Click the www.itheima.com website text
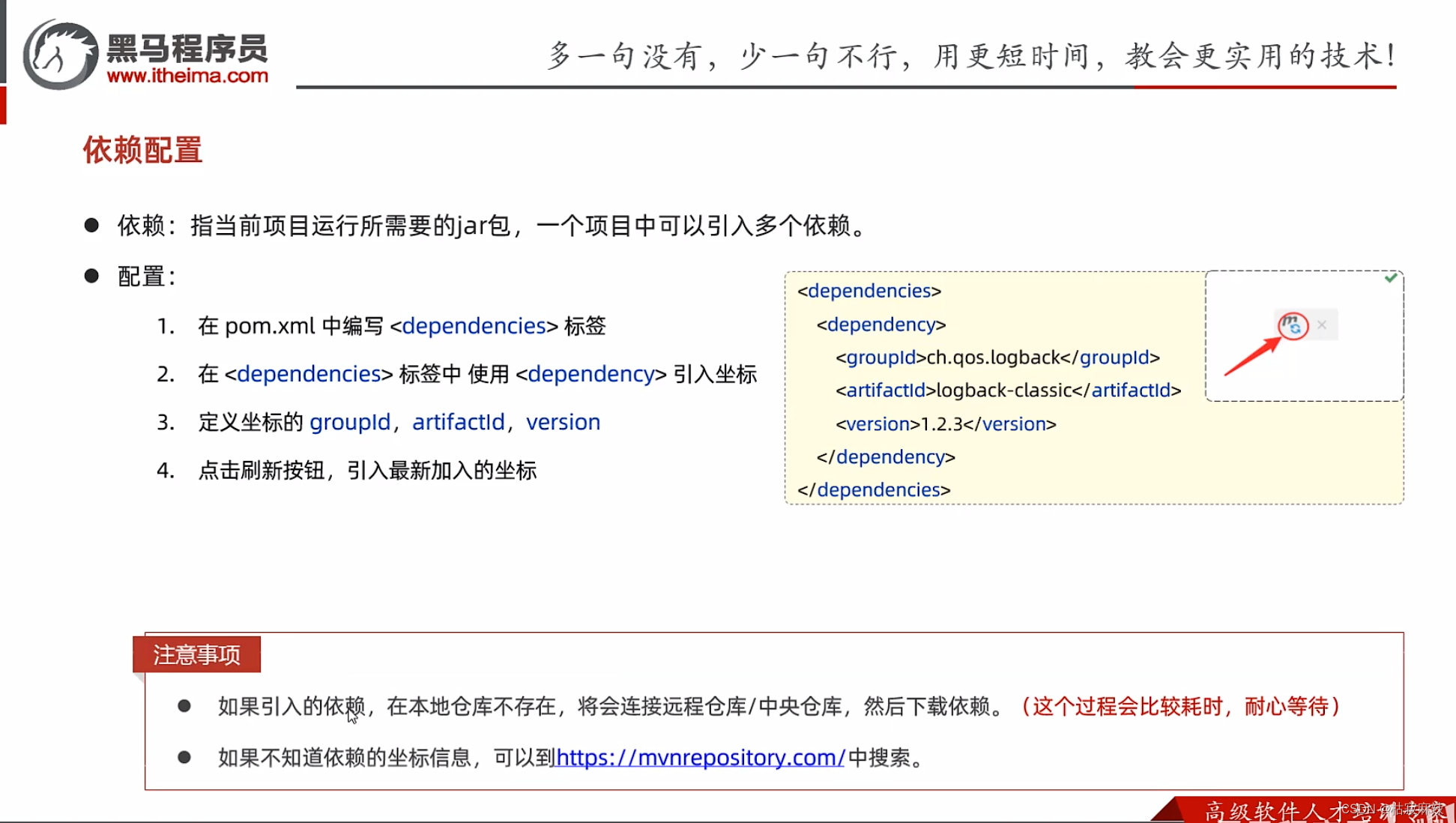1456x823 pixels. pos(187,76)
